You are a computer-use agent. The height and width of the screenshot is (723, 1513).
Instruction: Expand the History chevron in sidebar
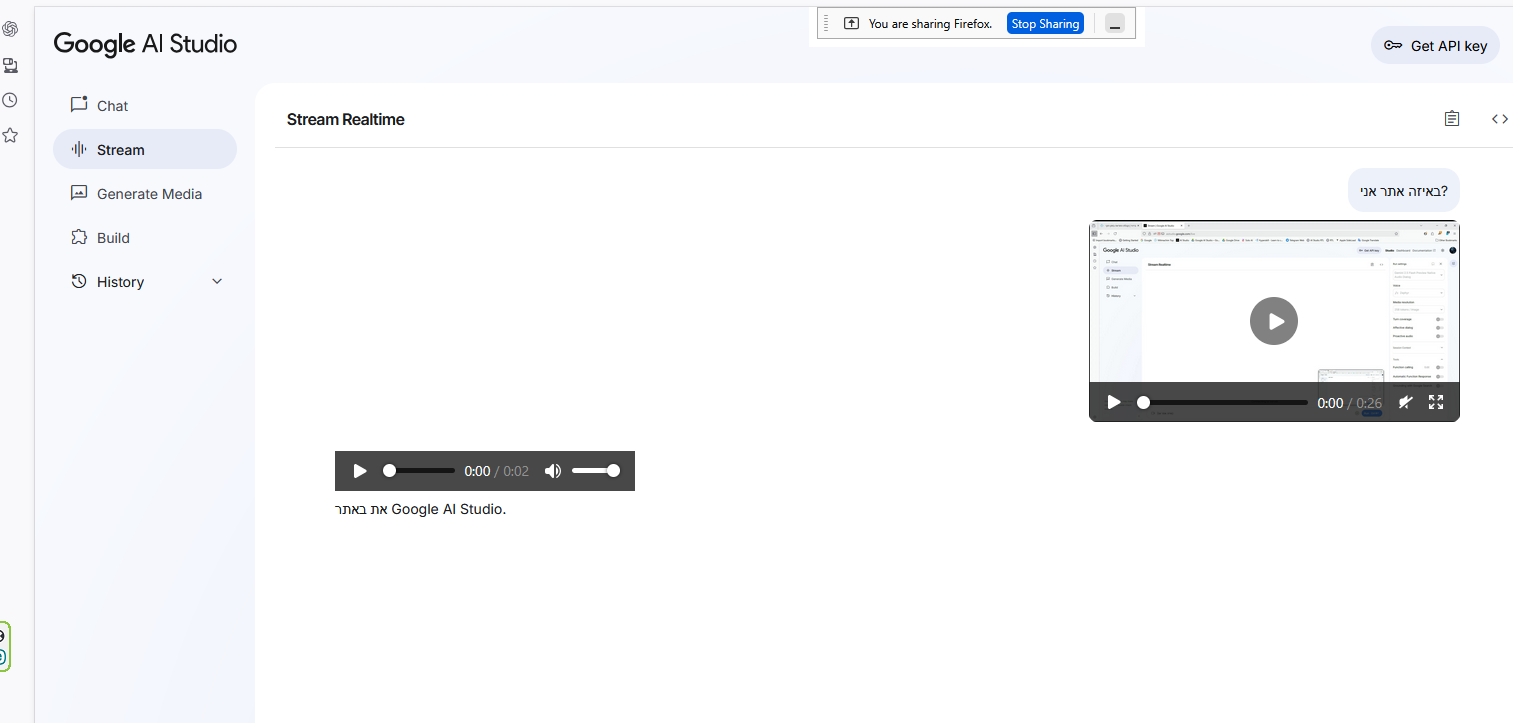(x=217, y=282)
